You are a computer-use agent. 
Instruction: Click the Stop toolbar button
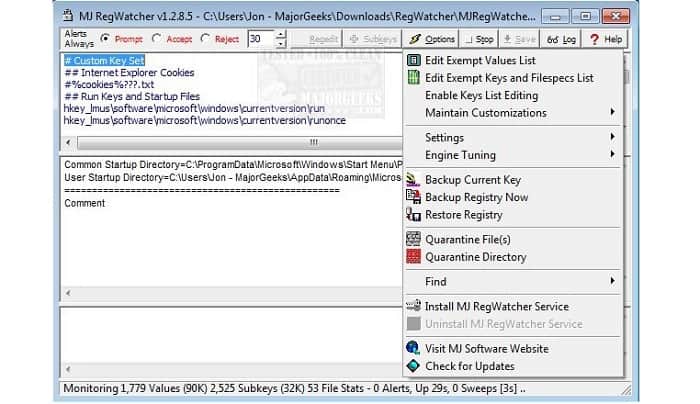coord(479,39)
